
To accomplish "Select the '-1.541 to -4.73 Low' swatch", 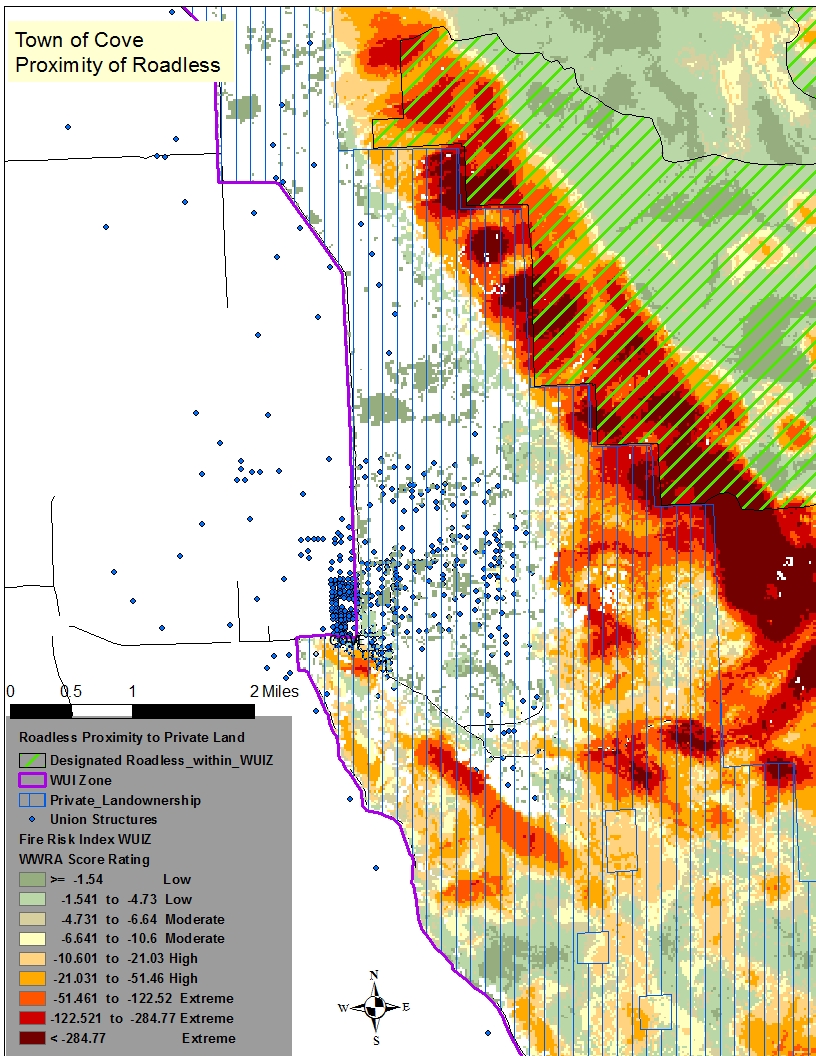I will [x=32, y=899].
